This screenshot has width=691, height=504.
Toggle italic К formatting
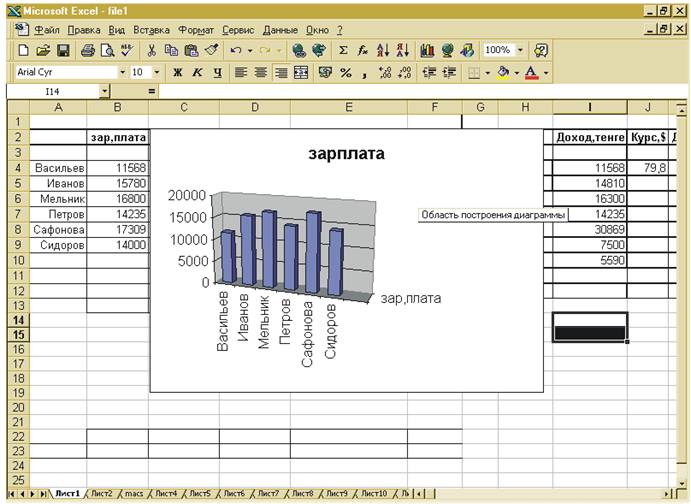pos(197,73)
